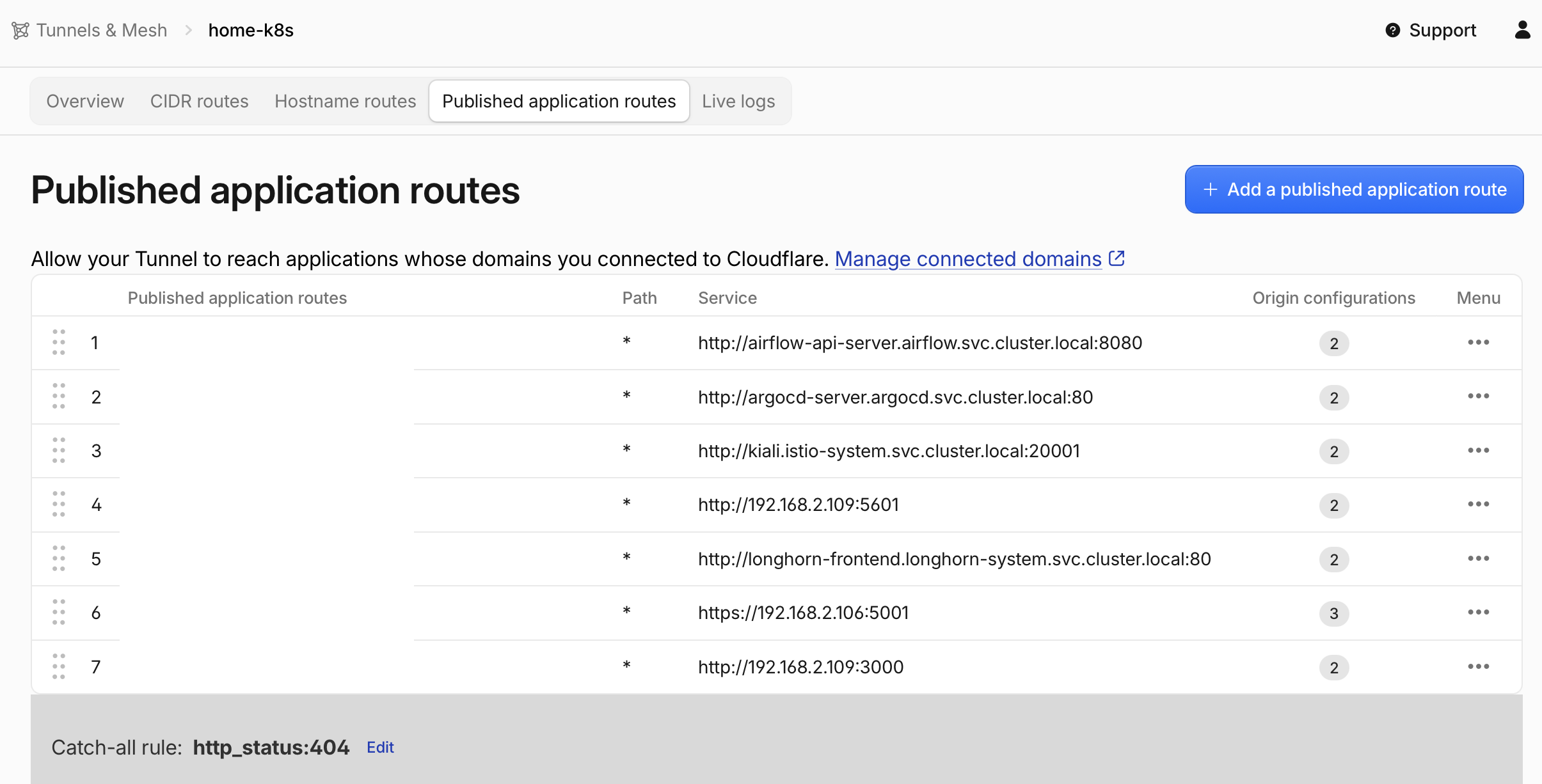Click origin configurations badge 2 on argocd row
Image resolution: width=1542 pixels, height=784 pixels.
[1334, 398]
